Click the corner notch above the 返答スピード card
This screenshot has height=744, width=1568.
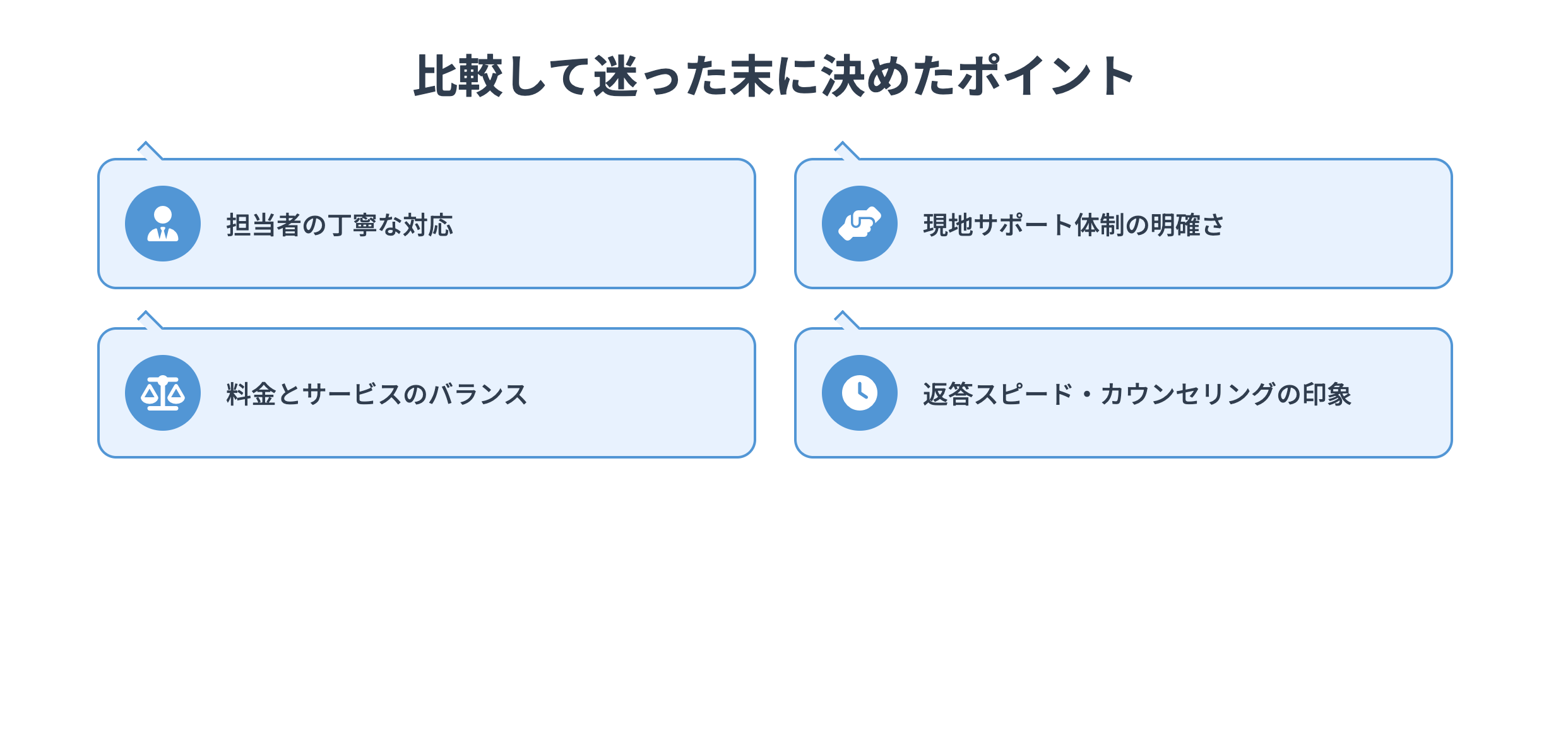point(846,320)
